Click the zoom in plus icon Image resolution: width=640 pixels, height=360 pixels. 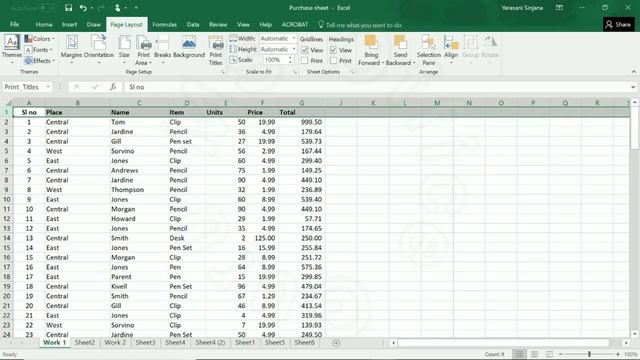click(x=618, y=354)
